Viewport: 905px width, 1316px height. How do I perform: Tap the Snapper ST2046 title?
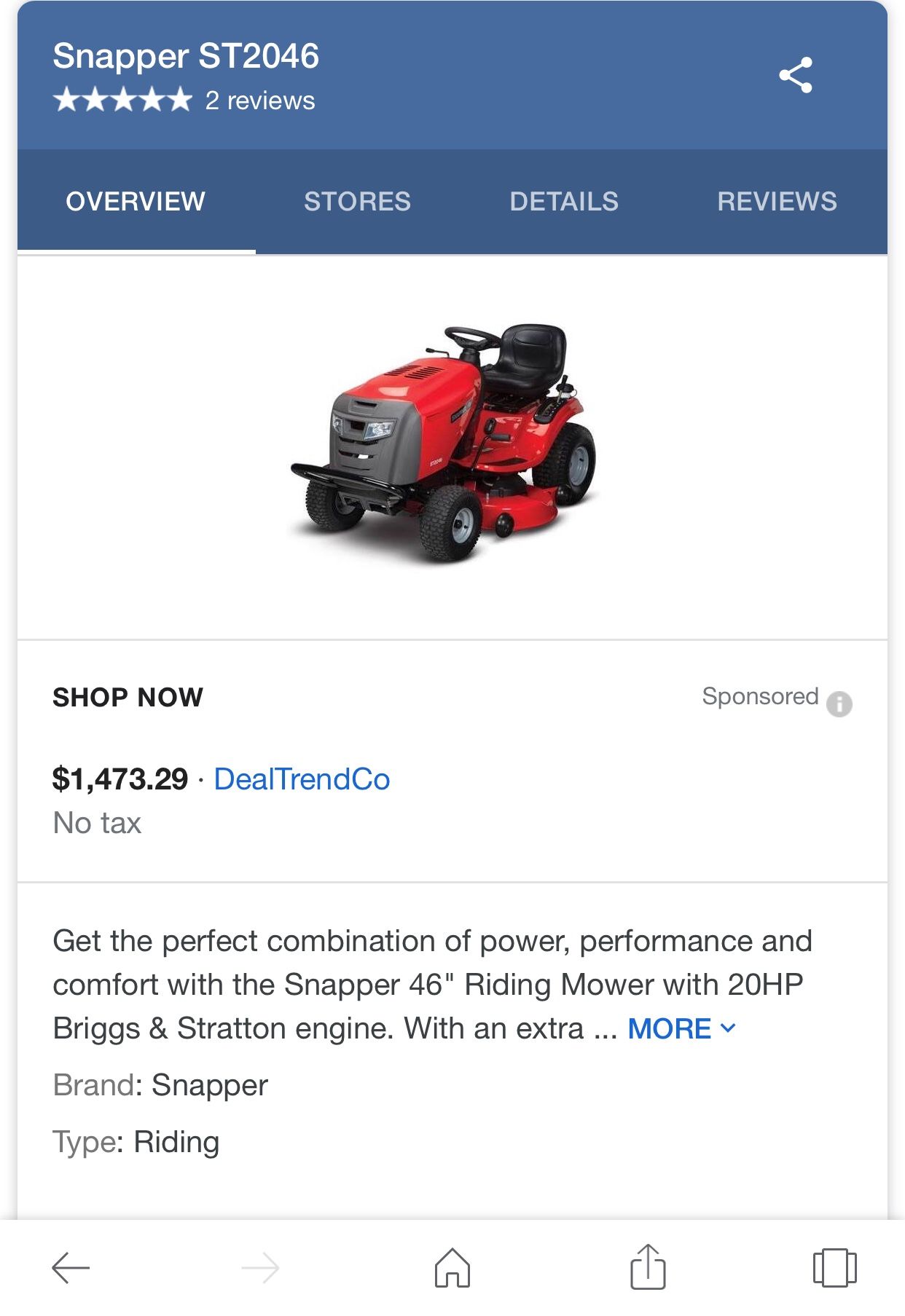(x=186, y=56)
